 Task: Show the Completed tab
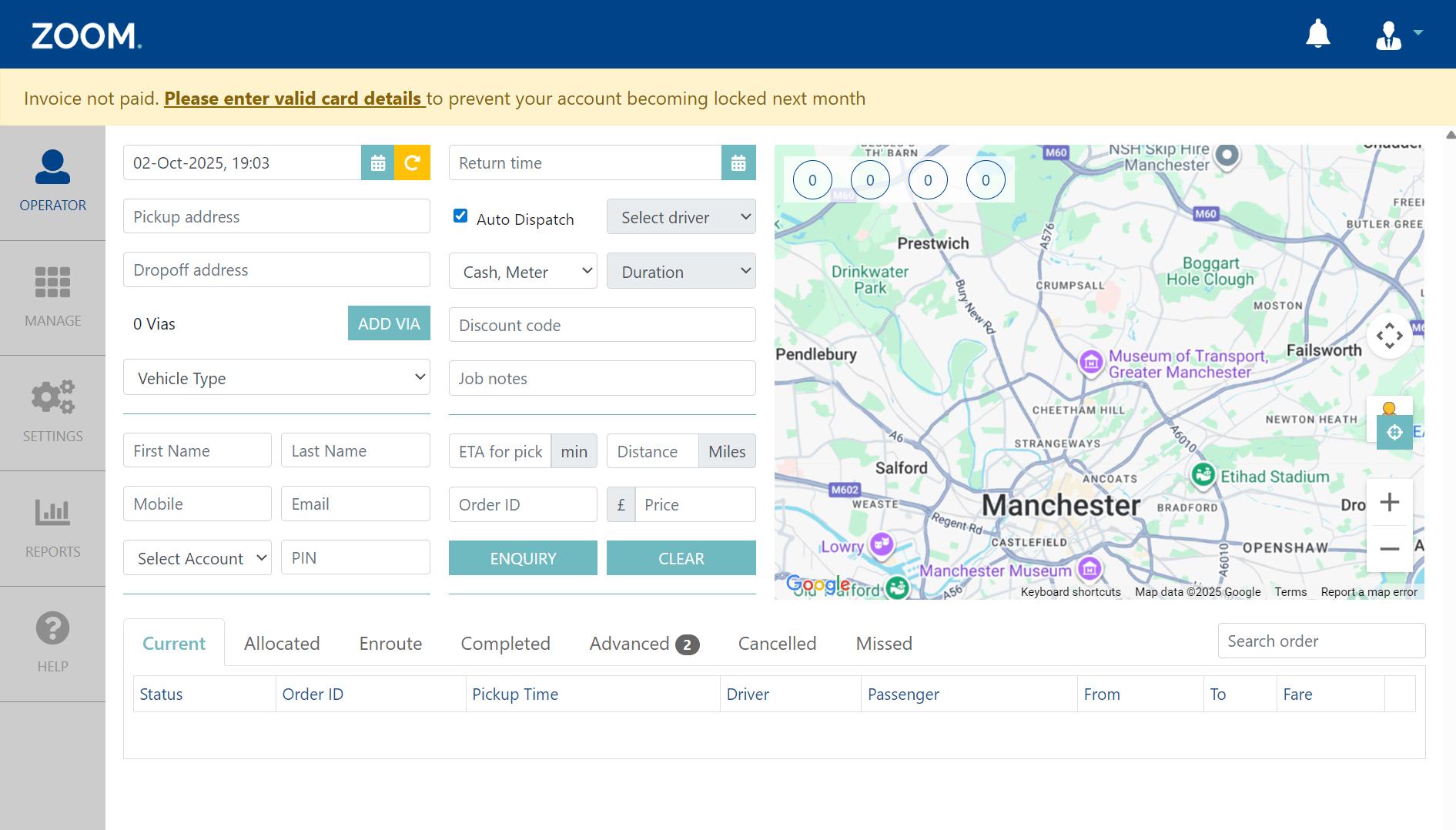pos(505,644)
